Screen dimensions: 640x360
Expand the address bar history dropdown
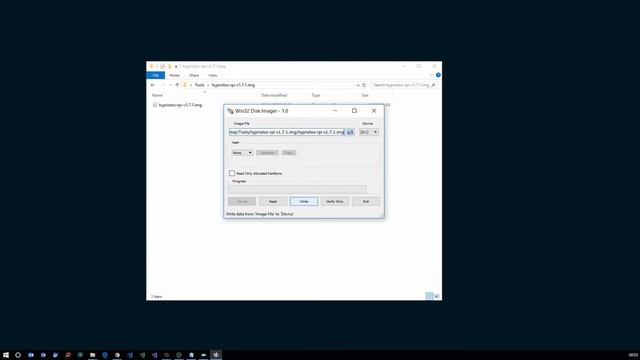coord(358,85)
